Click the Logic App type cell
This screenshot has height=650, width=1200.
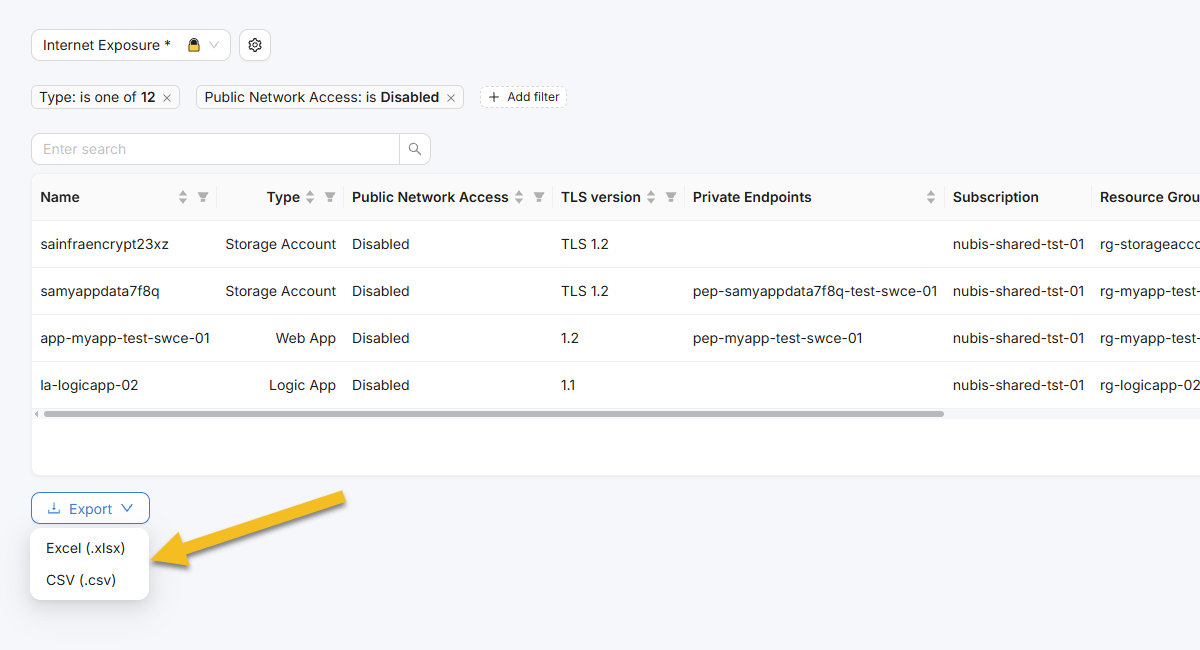(302, 385)
